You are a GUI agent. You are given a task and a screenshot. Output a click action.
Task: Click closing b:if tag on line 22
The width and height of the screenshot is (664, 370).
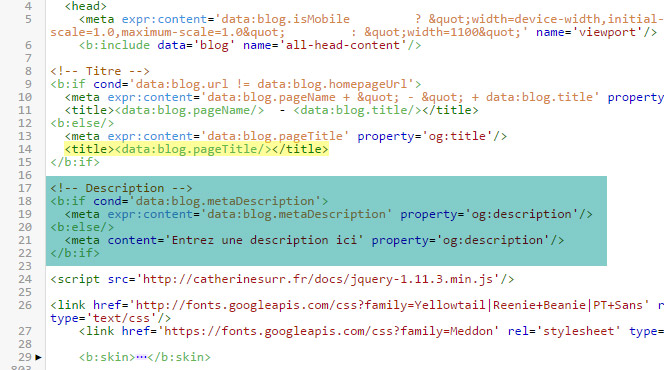tap(75, 253)
